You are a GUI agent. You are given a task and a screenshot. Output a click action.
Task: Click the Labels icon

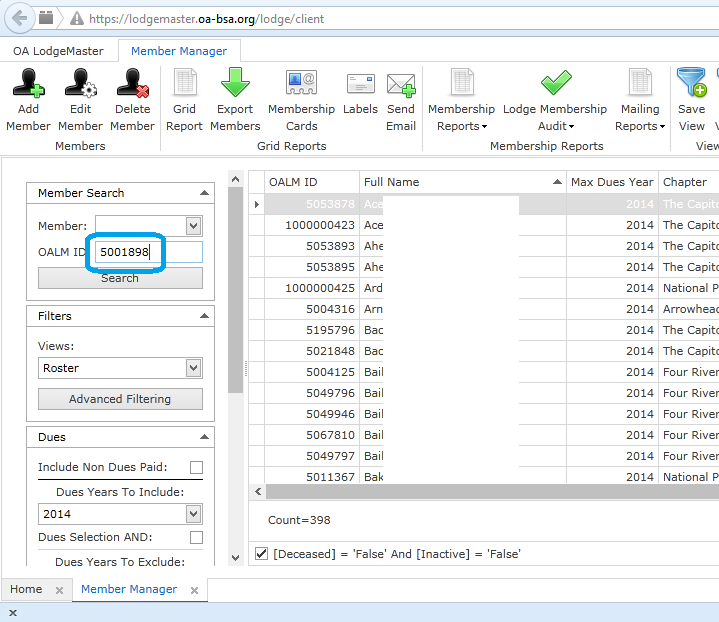pyautogui.click(x=360, y=84)
